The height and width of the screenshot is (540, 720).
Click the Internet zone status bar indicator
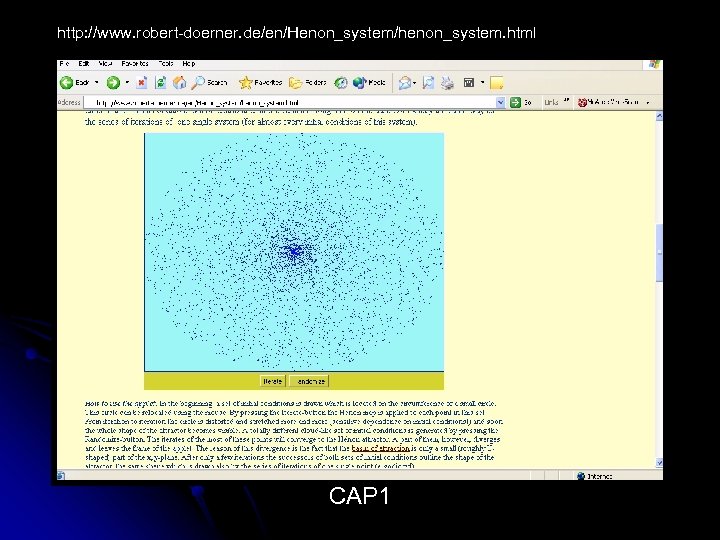coord(595,476)
